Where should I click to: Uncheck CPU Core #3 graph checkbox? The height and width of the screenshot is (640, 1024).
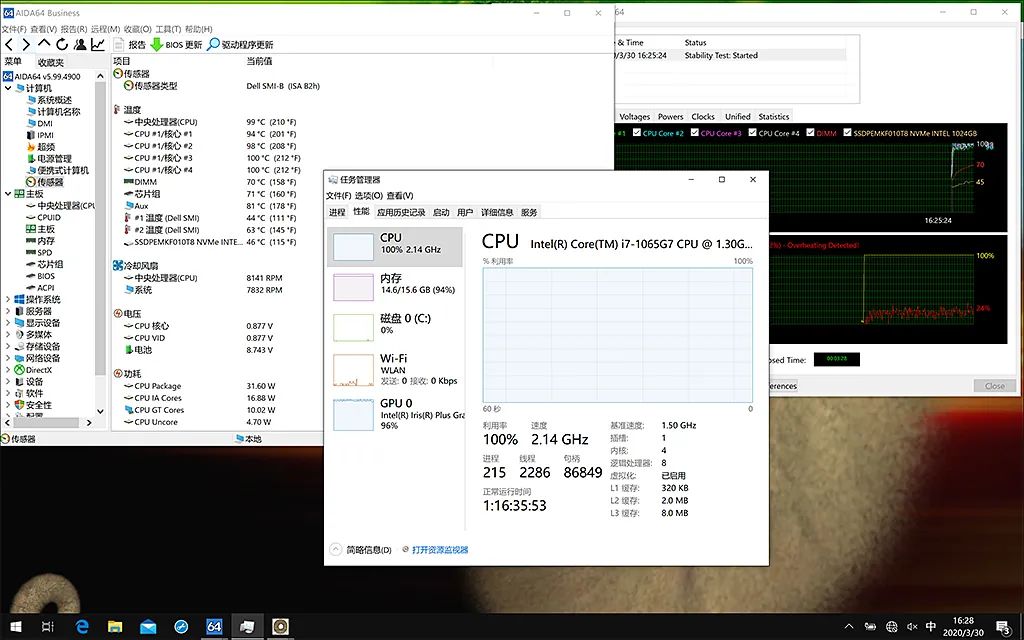pyautogui.click(x=695, y=133)
